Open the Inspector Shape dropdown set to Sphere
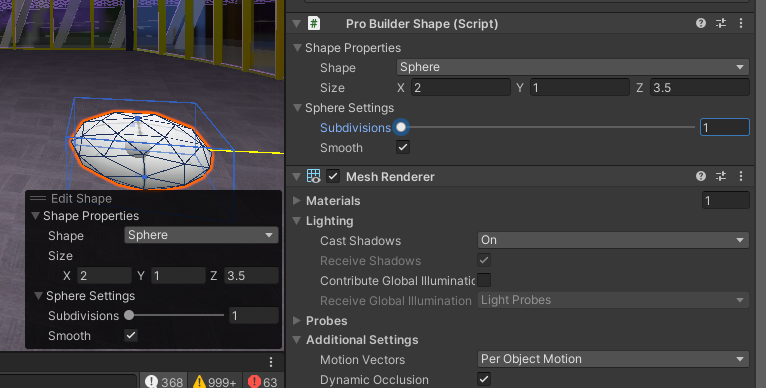Image resolution: width=766 pixels, height=388 pixels. [x=573, y=67]
